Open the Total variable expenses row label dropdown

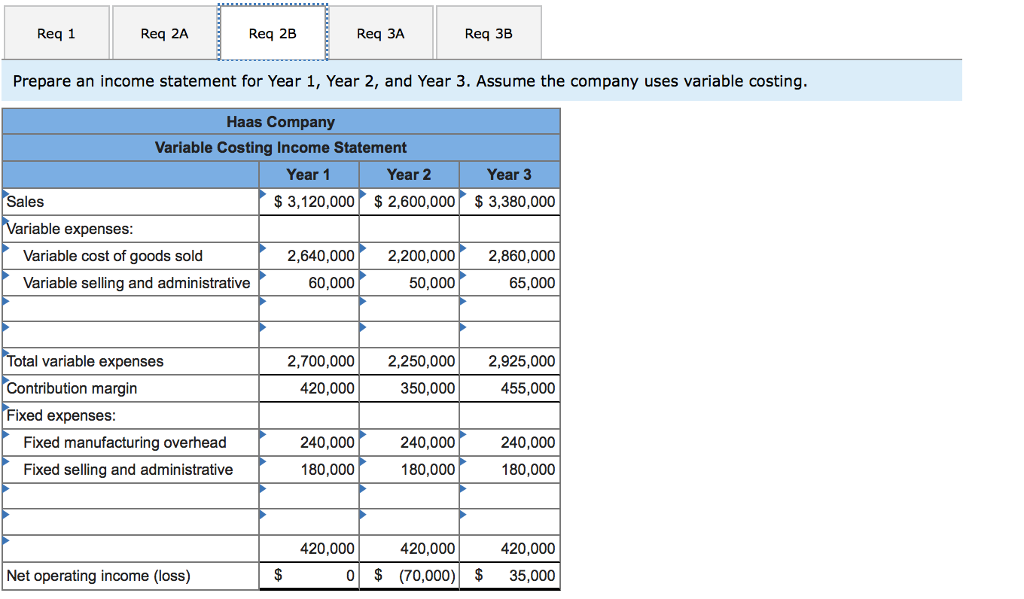point(4,354)
